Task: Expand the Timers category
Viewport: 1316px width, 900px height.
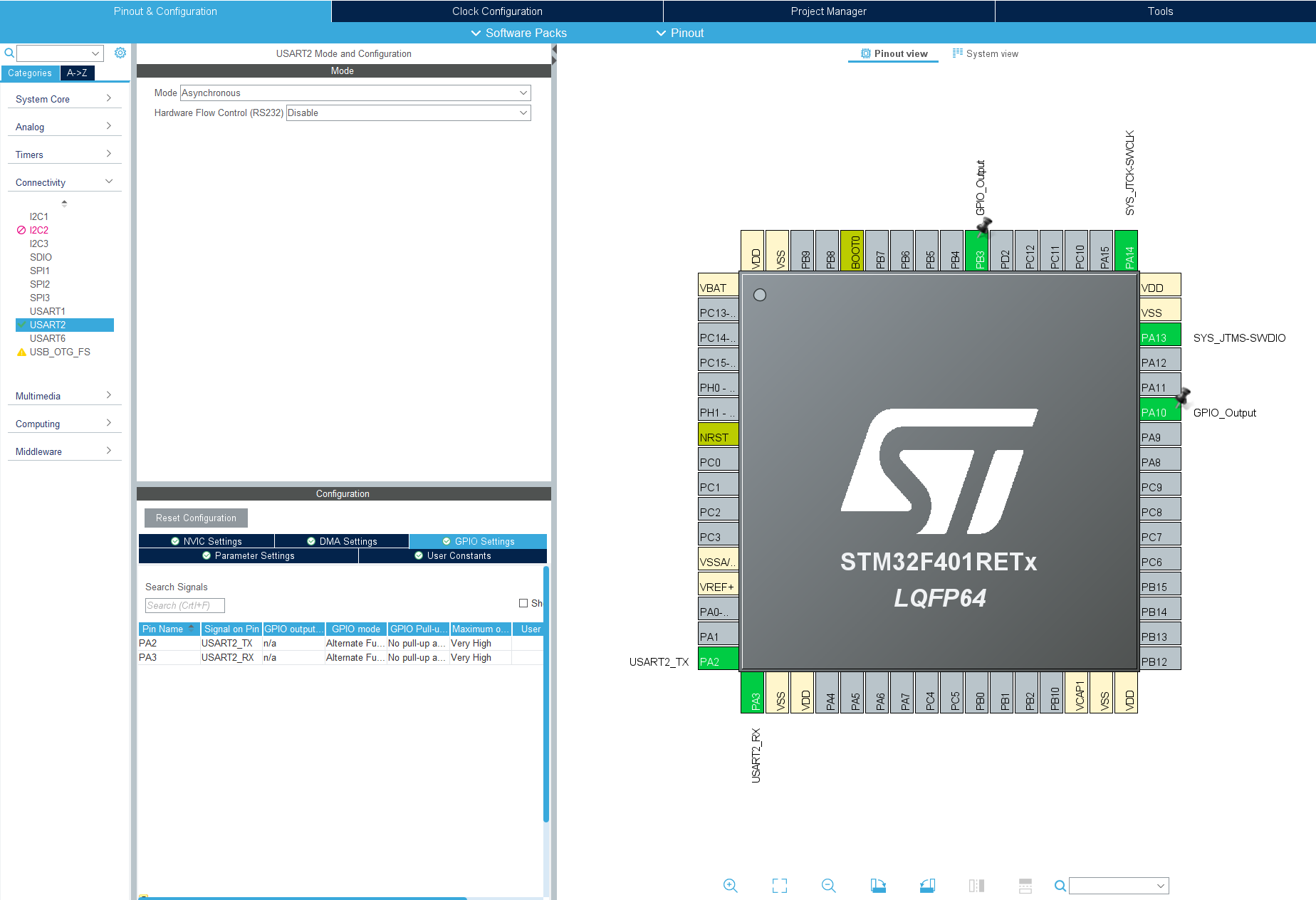Action: (64, 155)
